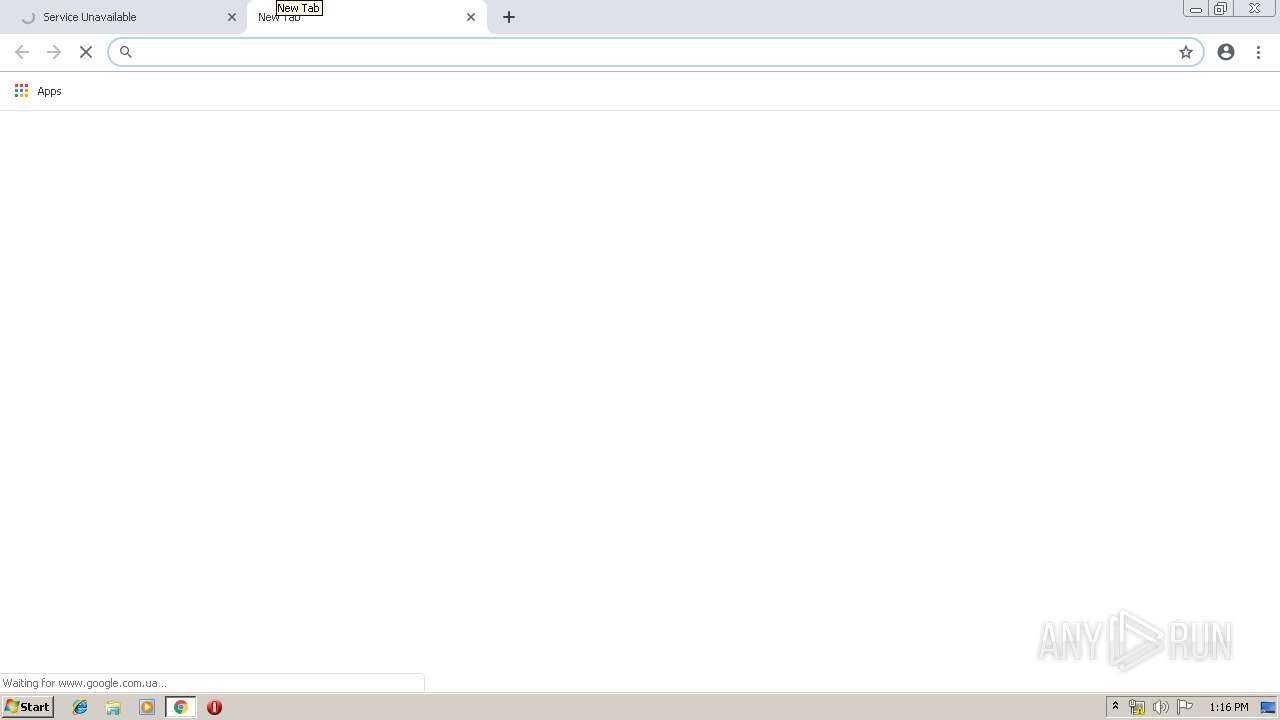
Task: Close the New Tab tab
Action: [x=471, y=17]
